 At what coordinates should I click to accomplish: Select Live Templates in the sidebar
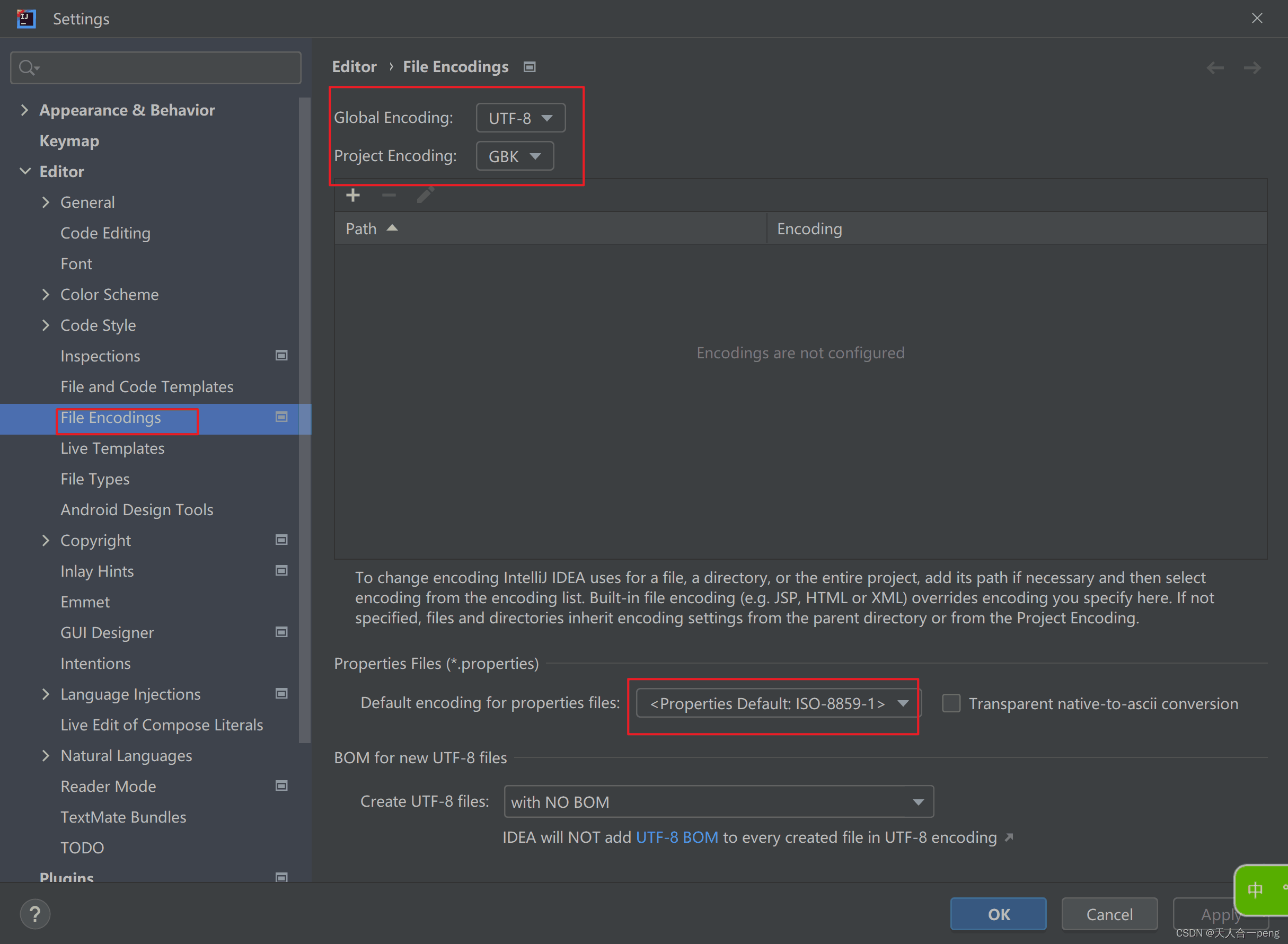pos(112,448)
